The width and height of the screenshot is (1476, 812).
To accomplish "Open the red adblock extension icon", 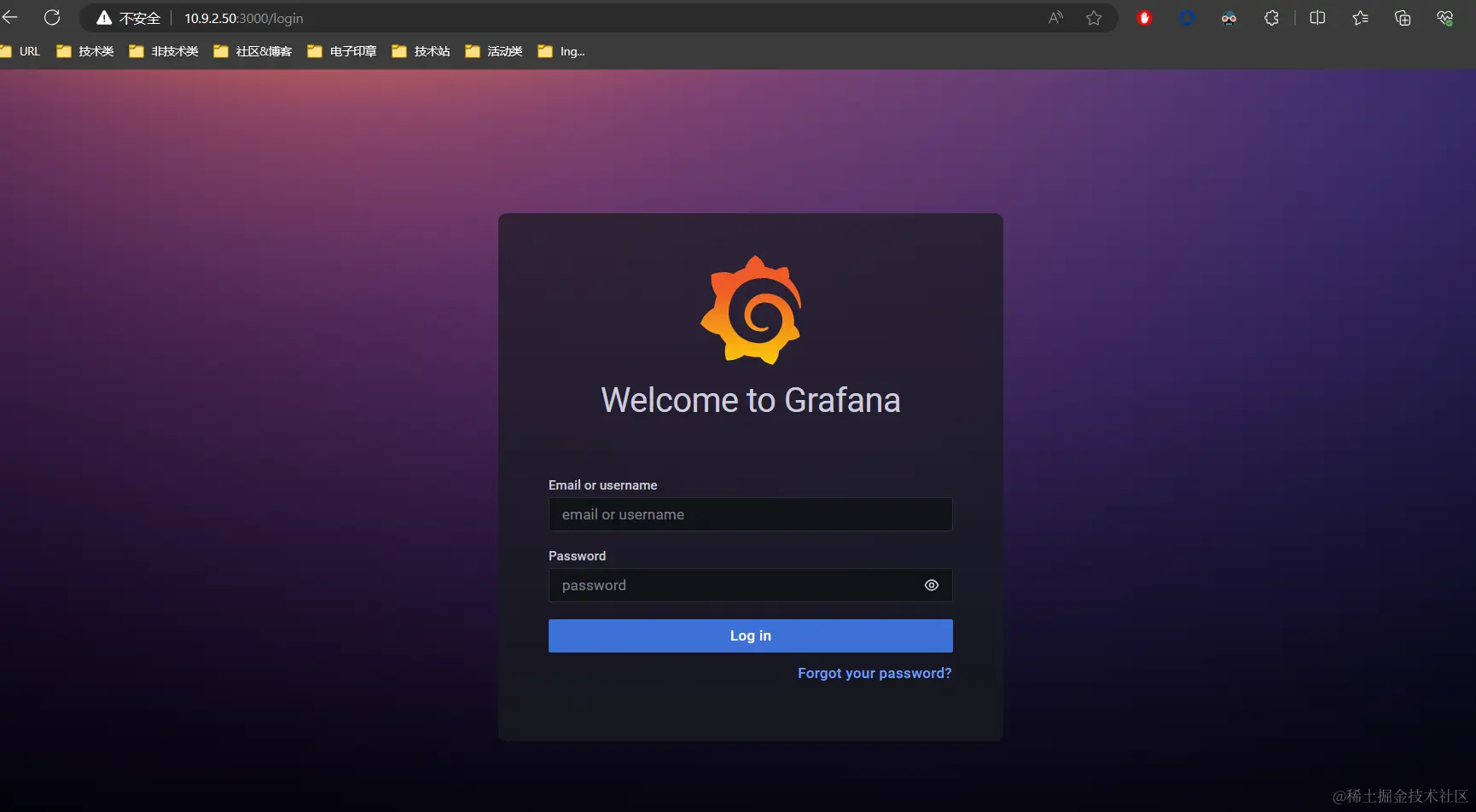I will [1145, 18].
